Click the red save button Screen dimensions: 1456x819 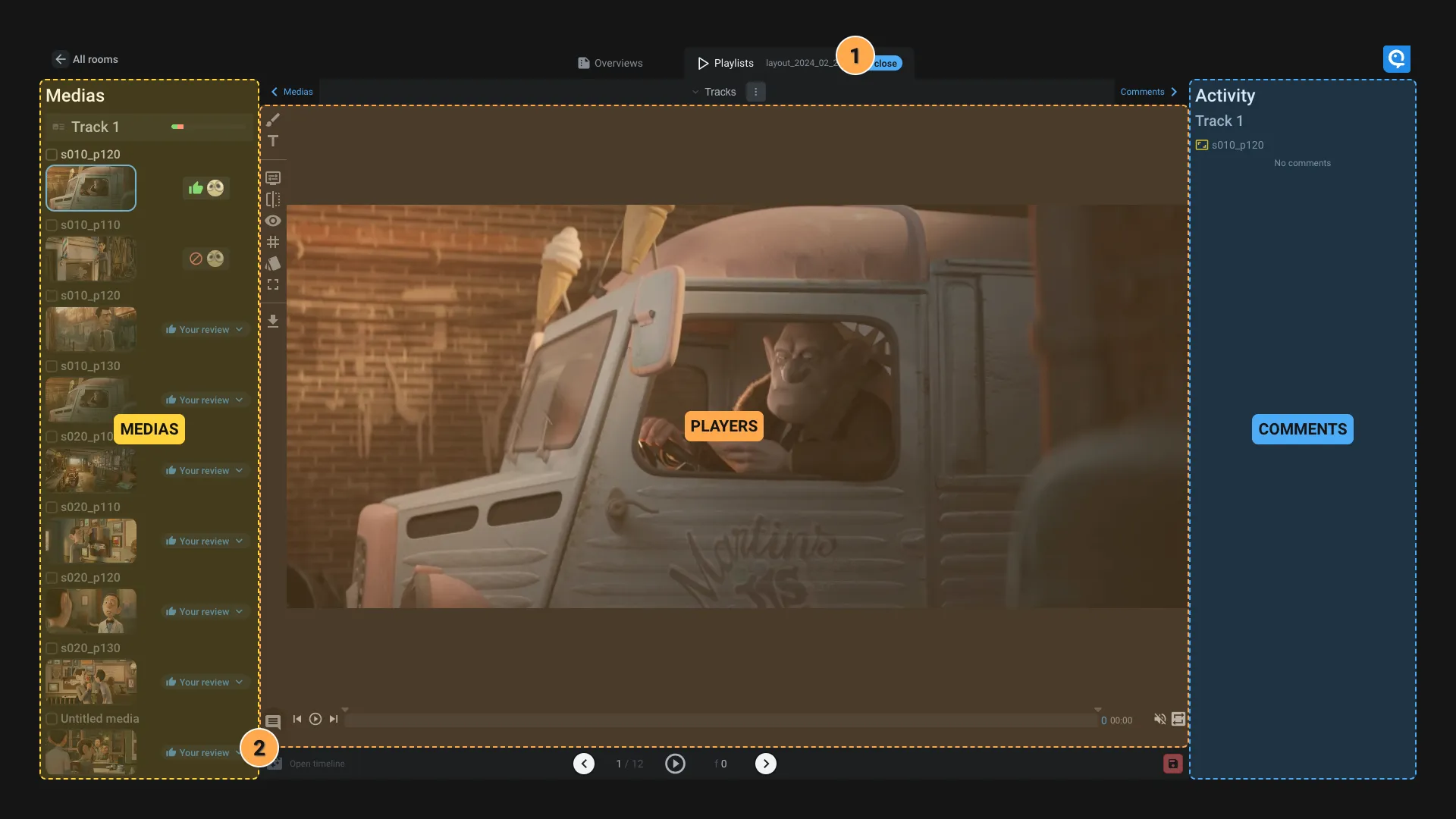tap(1172, 764)
